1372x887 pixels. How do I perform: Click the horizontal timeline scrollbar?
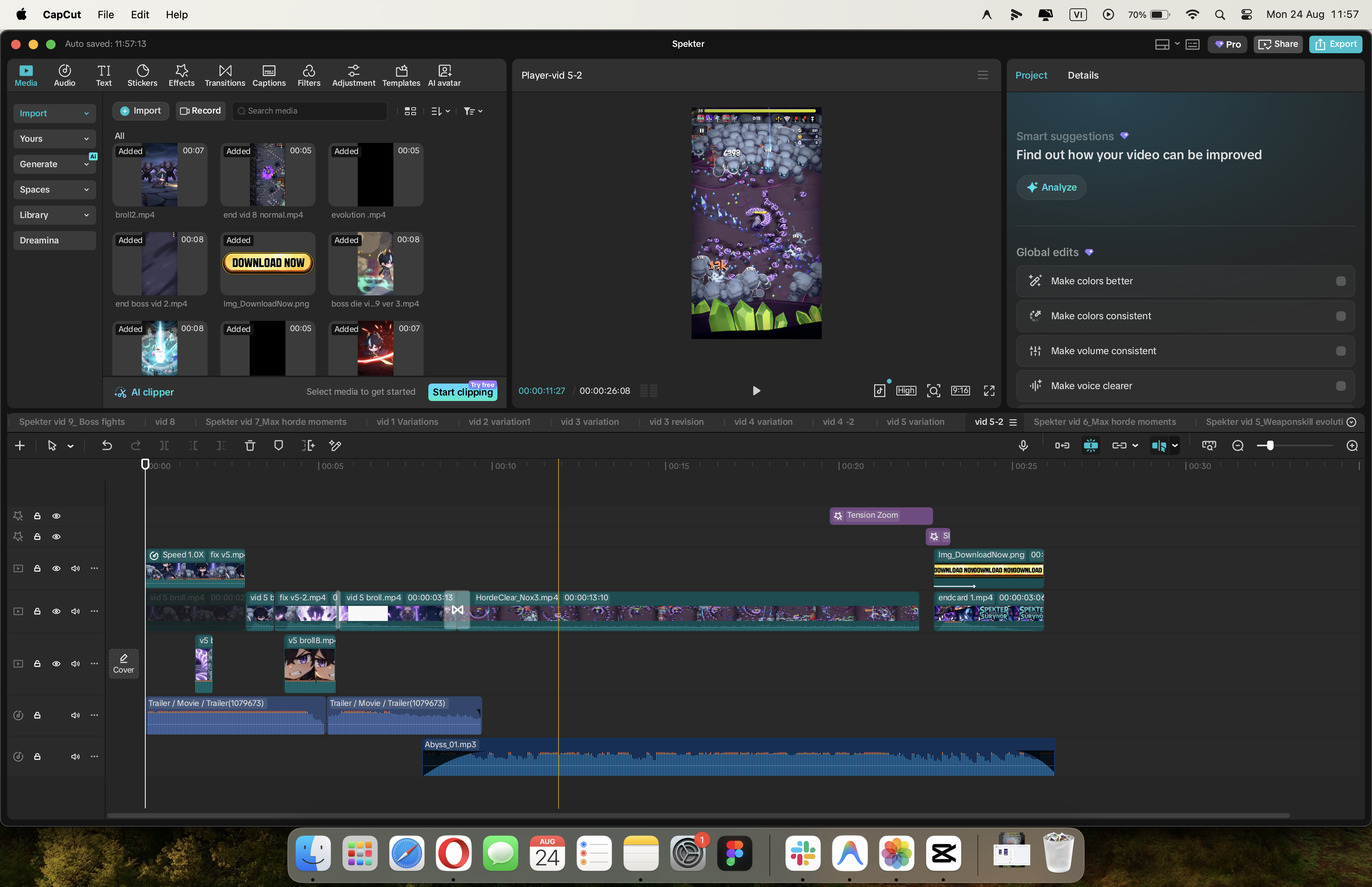pos(698,815)
